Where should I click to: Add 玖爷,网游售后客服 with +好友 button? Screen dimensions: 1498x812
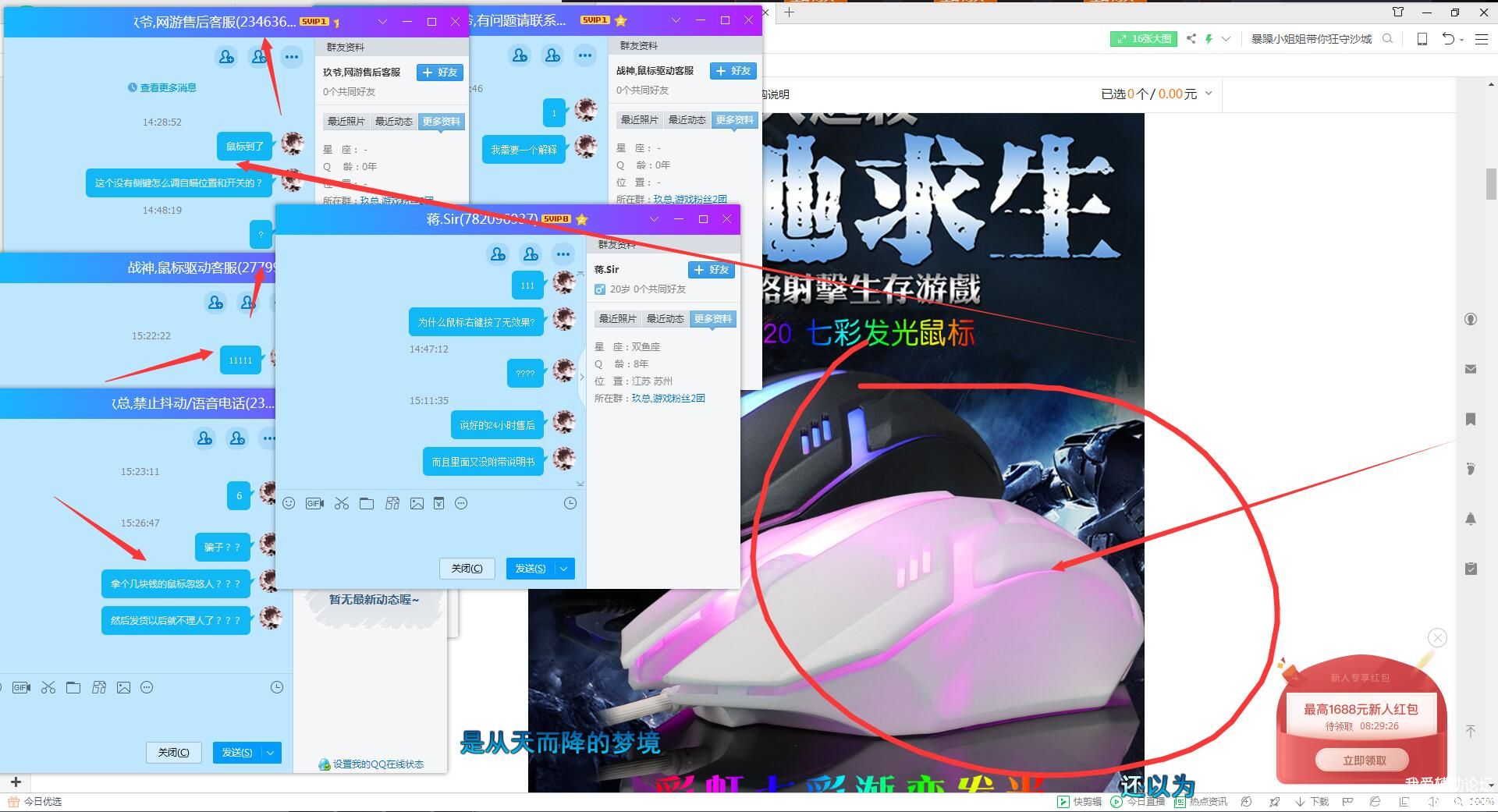point(440,73)
